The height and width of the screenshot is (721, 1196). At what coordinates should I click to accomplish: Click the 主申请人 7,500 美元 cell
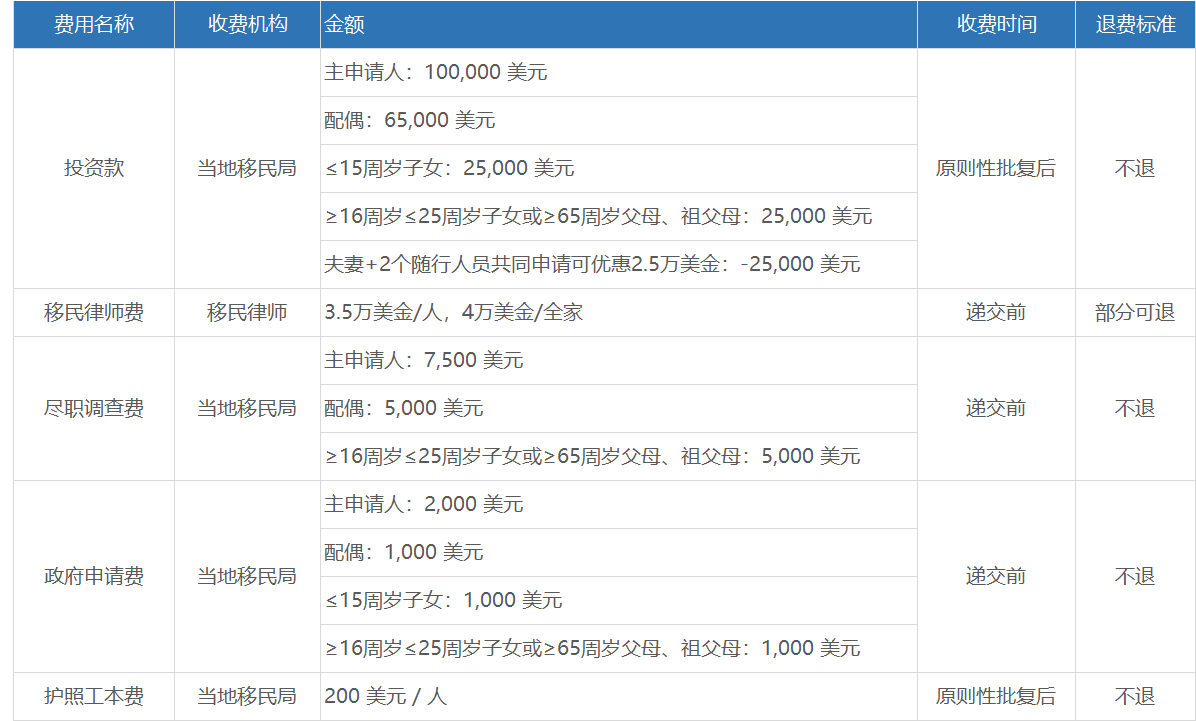pos(424,361)
